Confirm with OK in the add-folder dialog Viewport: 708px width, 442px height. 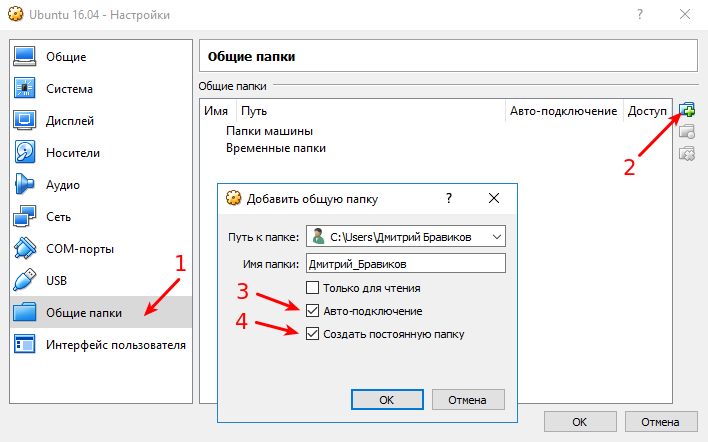387,400
